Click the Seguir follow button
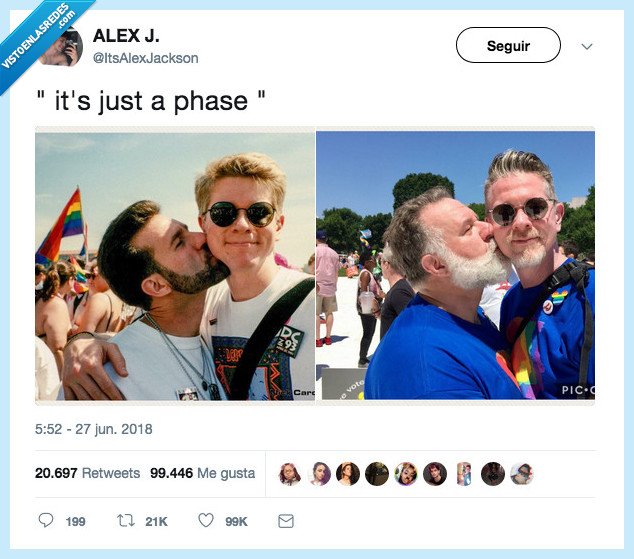 pyautogui.click(x=508, y=45)
